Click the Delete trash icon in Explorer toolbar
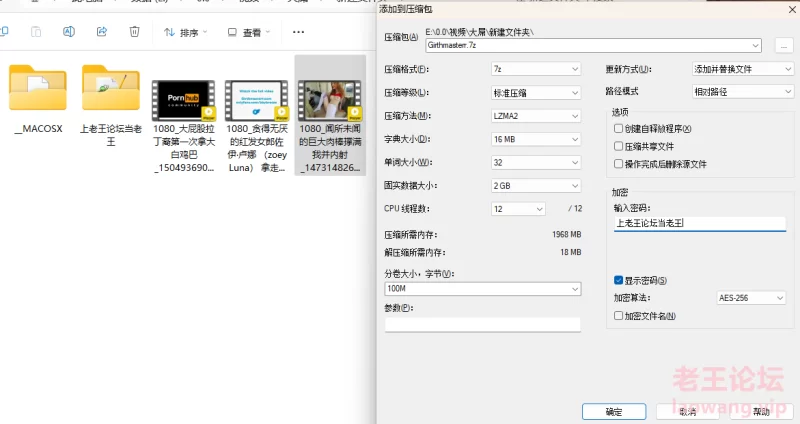 (134, 32)
